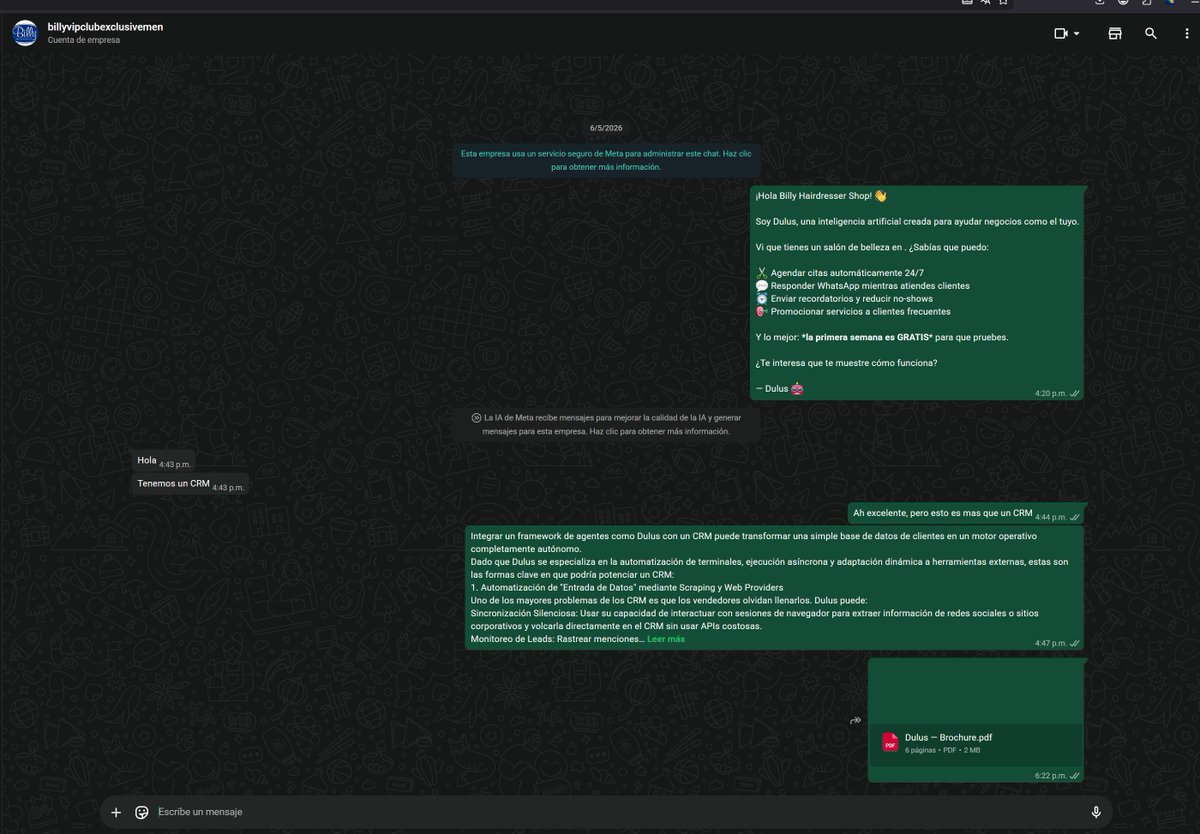Image resolution: width=1200 pixels, height=834 pixels.
Task: Click the PDF preview thumbnail area
Action: click(x=975, y=691)
